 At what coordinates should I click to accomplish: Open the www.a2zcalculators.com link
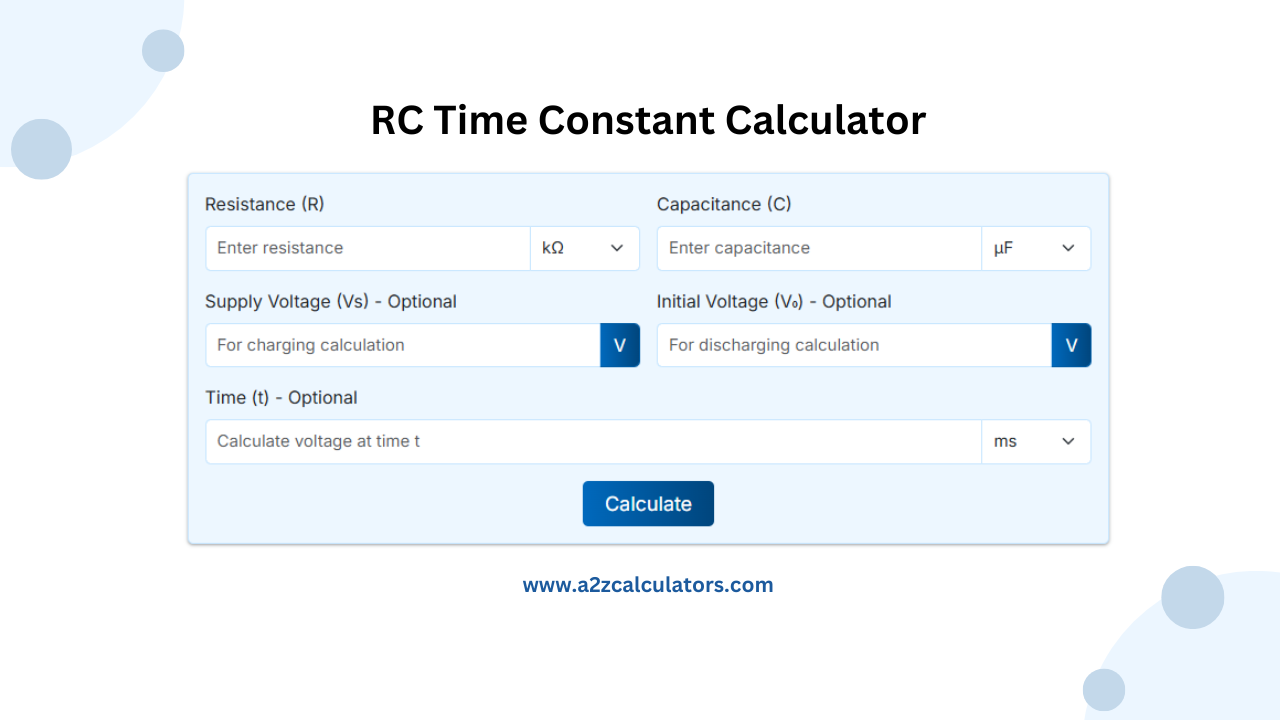click(648, 584)
